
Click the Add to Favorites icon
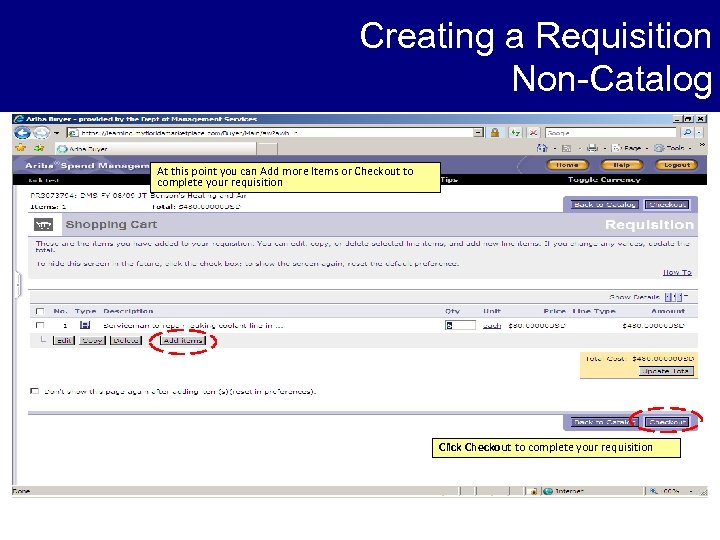coord(39,148)
